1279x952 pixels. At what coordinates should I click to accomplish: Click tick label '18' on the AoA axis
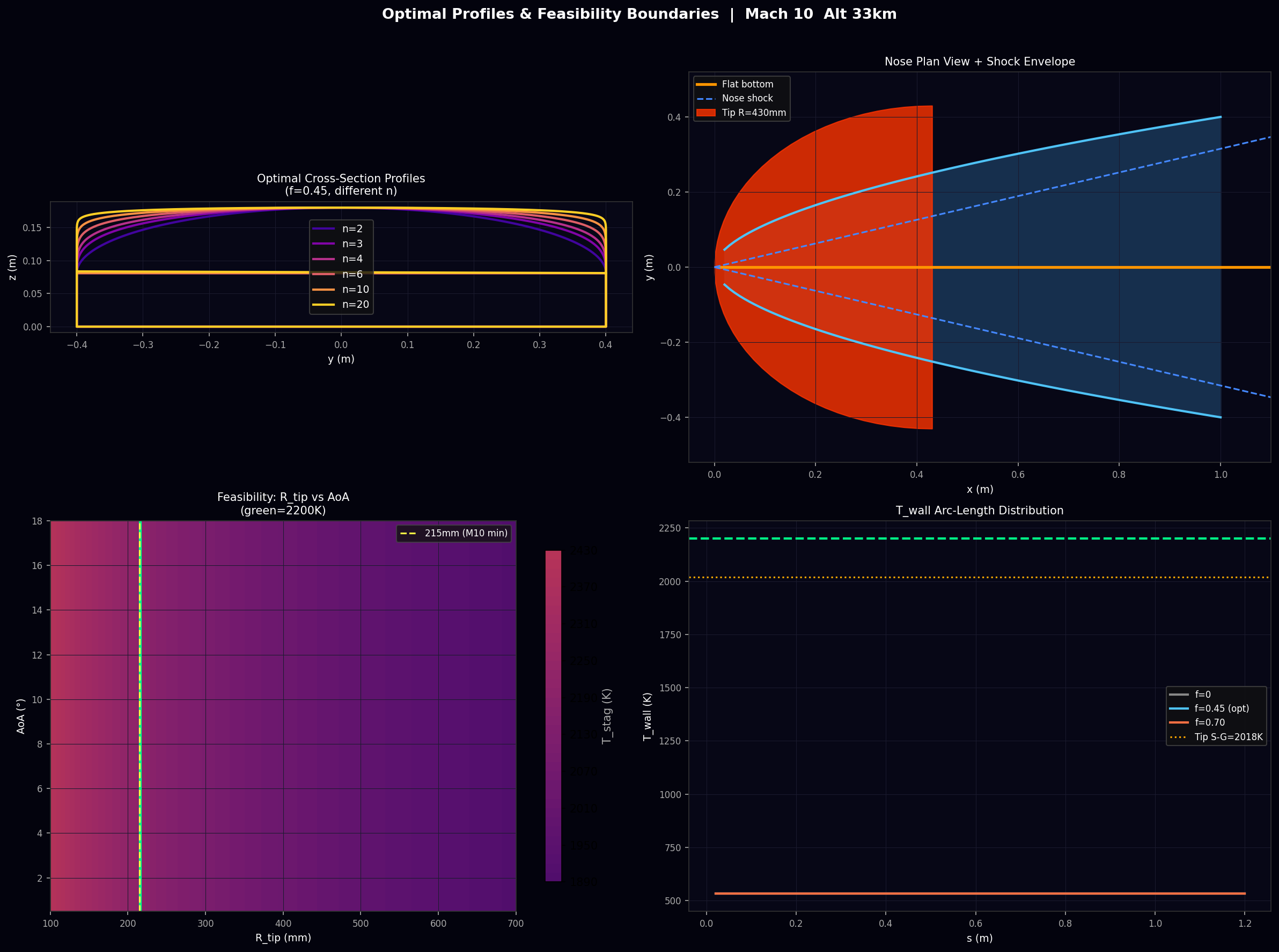[37, 521]
